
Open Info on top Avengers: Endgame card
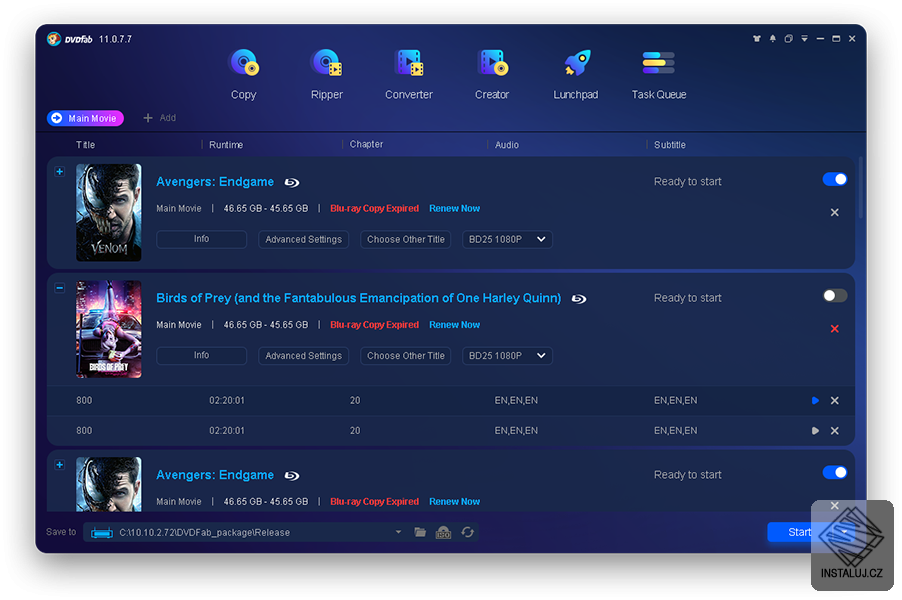pyautogui.click(x=201, y=239)
